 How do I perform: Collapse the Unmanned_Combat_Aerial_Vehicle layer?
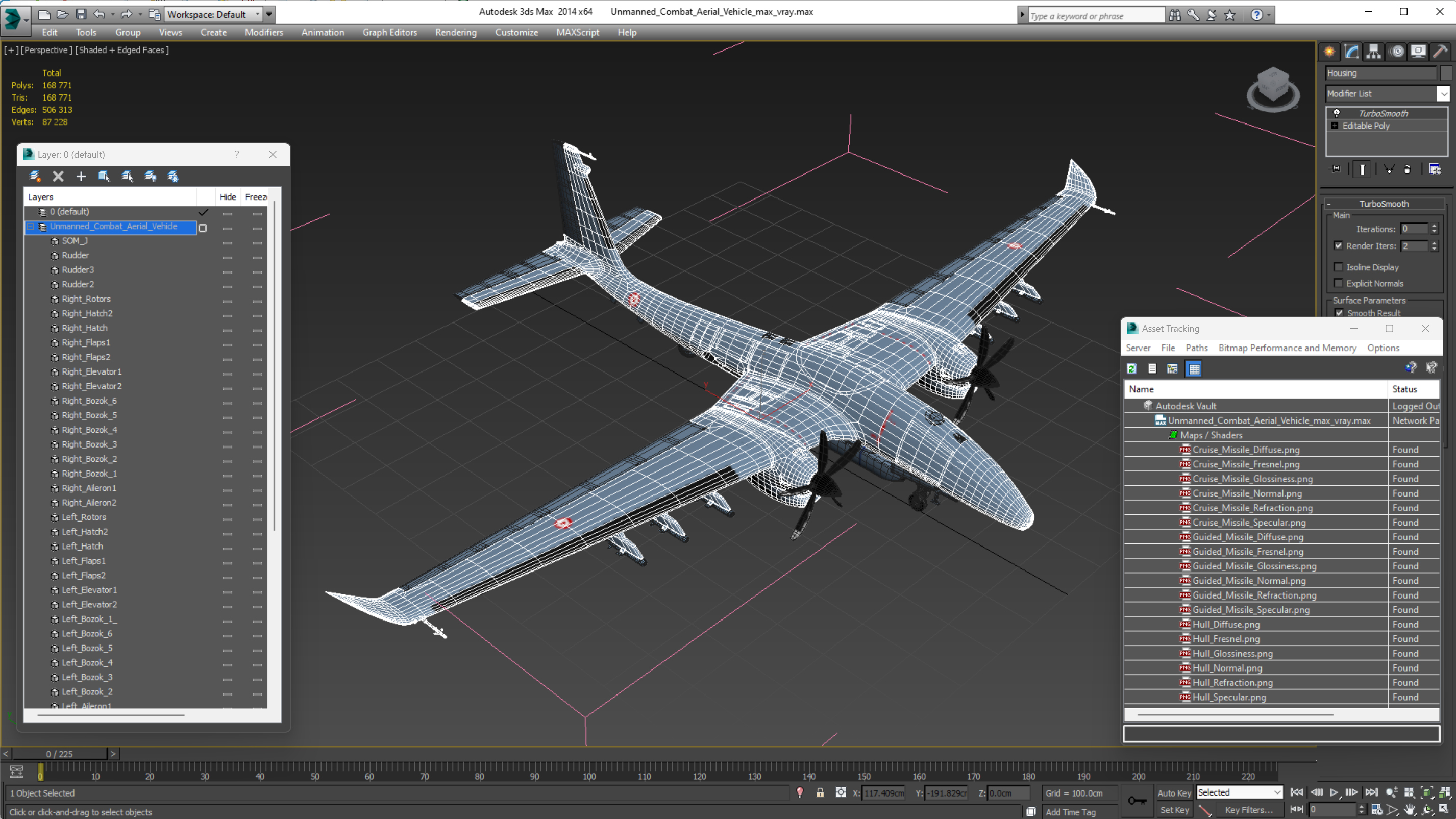pos(31,226)
